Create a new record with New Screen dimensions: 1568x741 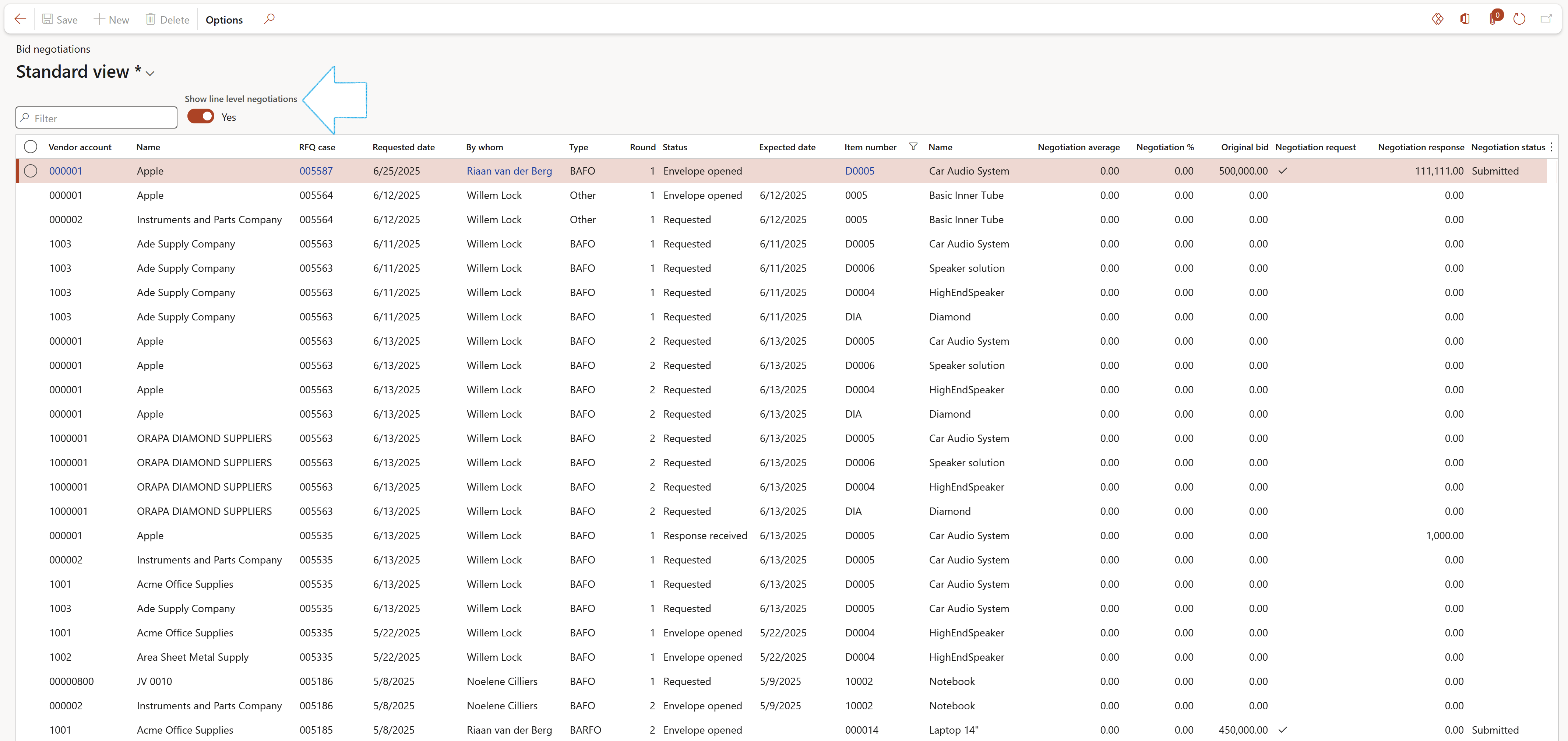[x=112, y=20]
